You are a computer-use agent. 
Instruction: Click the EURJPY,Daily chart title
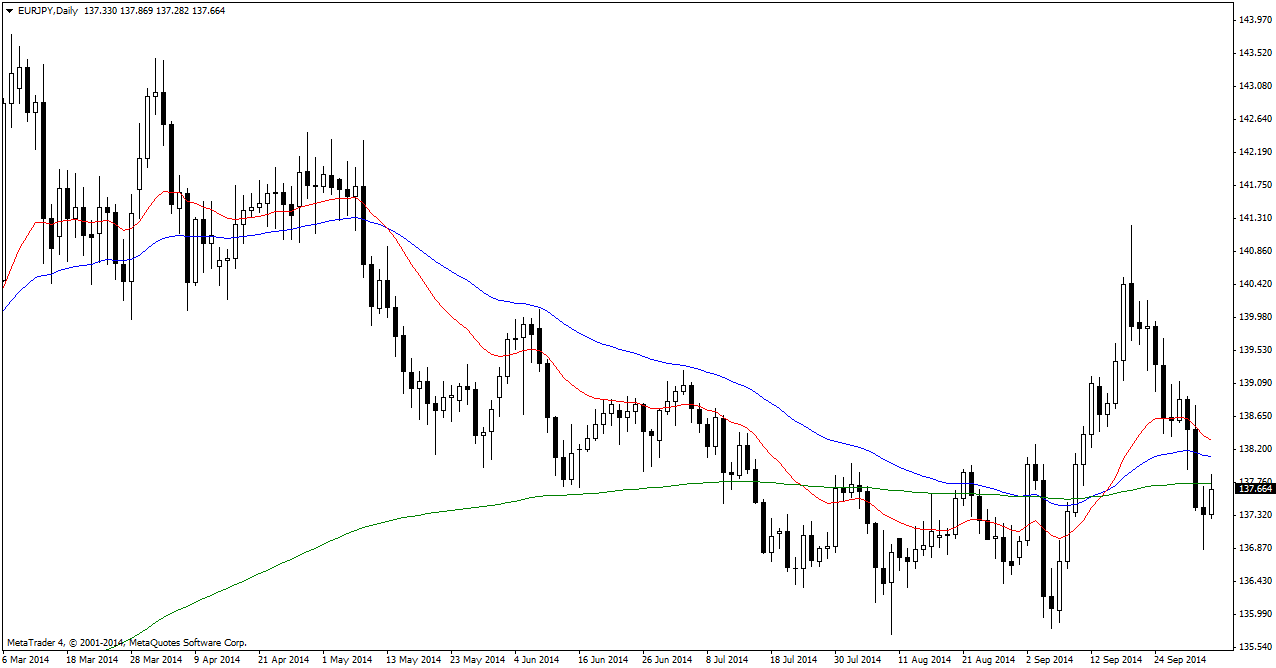pyautogui.click(x=48, y=11)
